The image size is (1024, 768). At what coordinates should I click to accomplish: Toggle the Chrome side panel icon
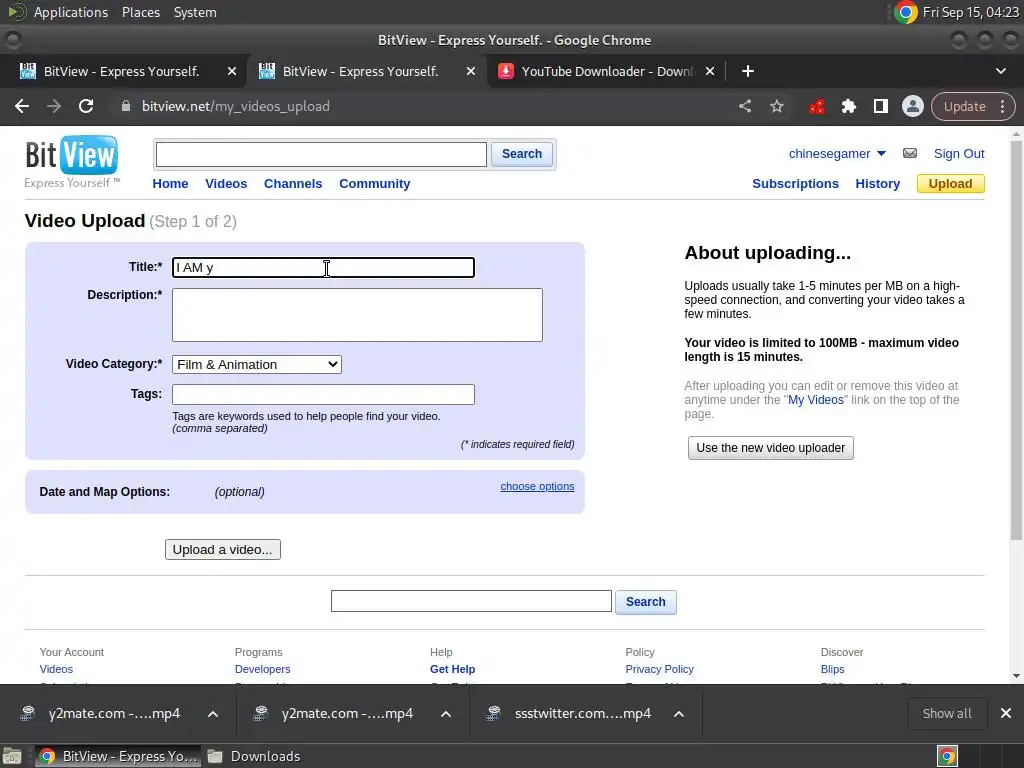(880, 106)
